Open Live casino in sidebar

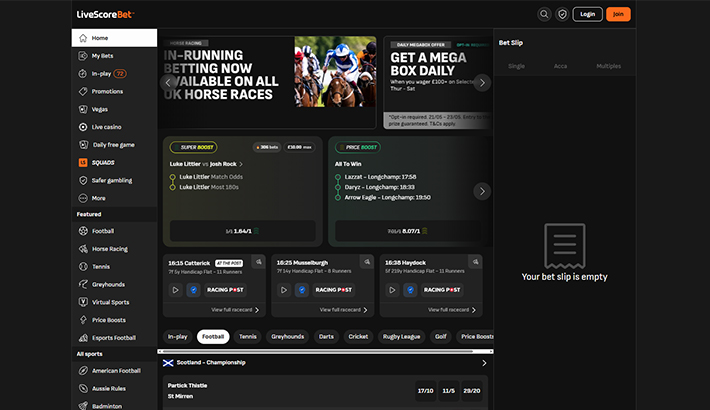(x=114, y=127)
